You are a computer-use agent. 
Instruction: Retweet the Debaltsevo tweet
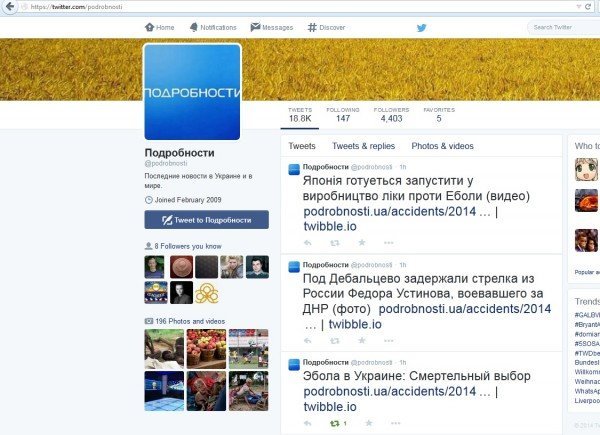point(335,341)
